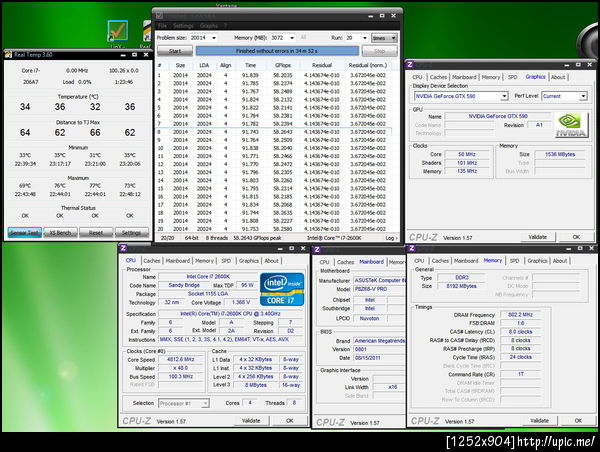Viewport: 600px width, 452px height.
Task: Click Settings button in Real Temp
Action: (131, 233)
